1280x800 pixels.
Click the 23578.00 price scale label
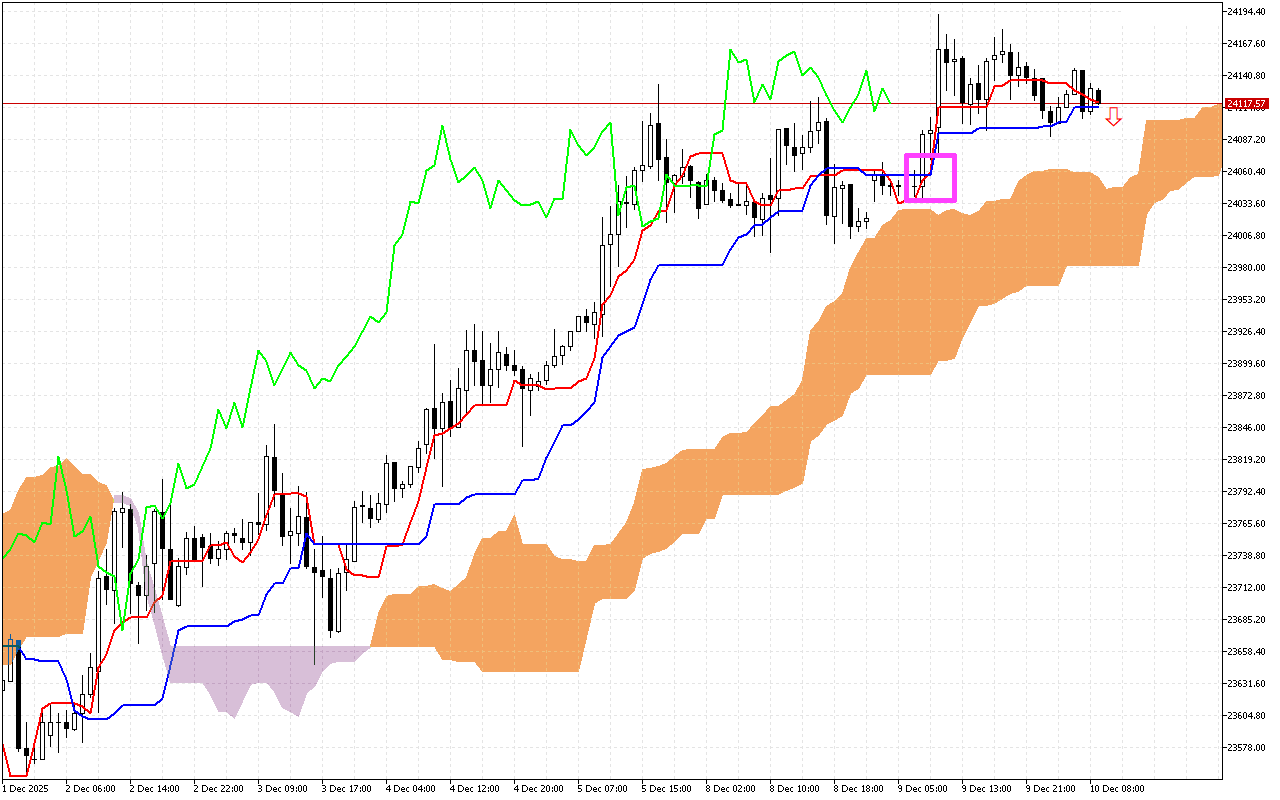click(x=1246, y=747)
